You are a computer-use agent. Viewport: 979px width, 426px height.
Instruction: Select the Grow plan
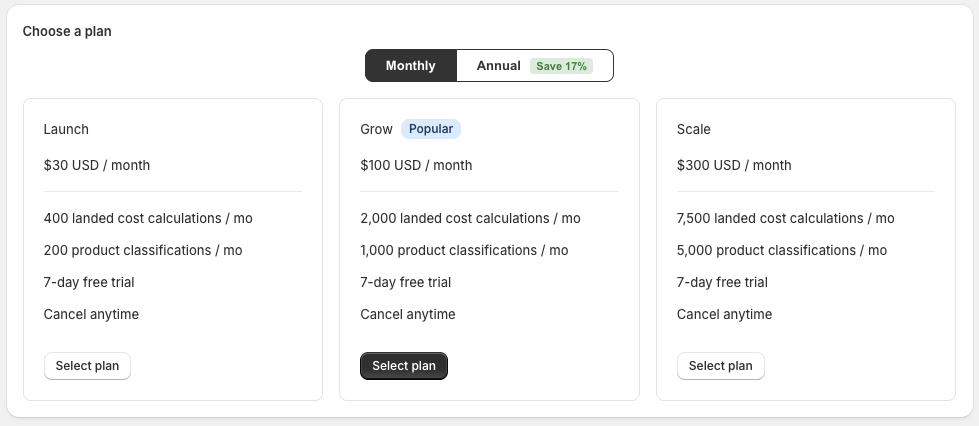(x=404, y=366)
